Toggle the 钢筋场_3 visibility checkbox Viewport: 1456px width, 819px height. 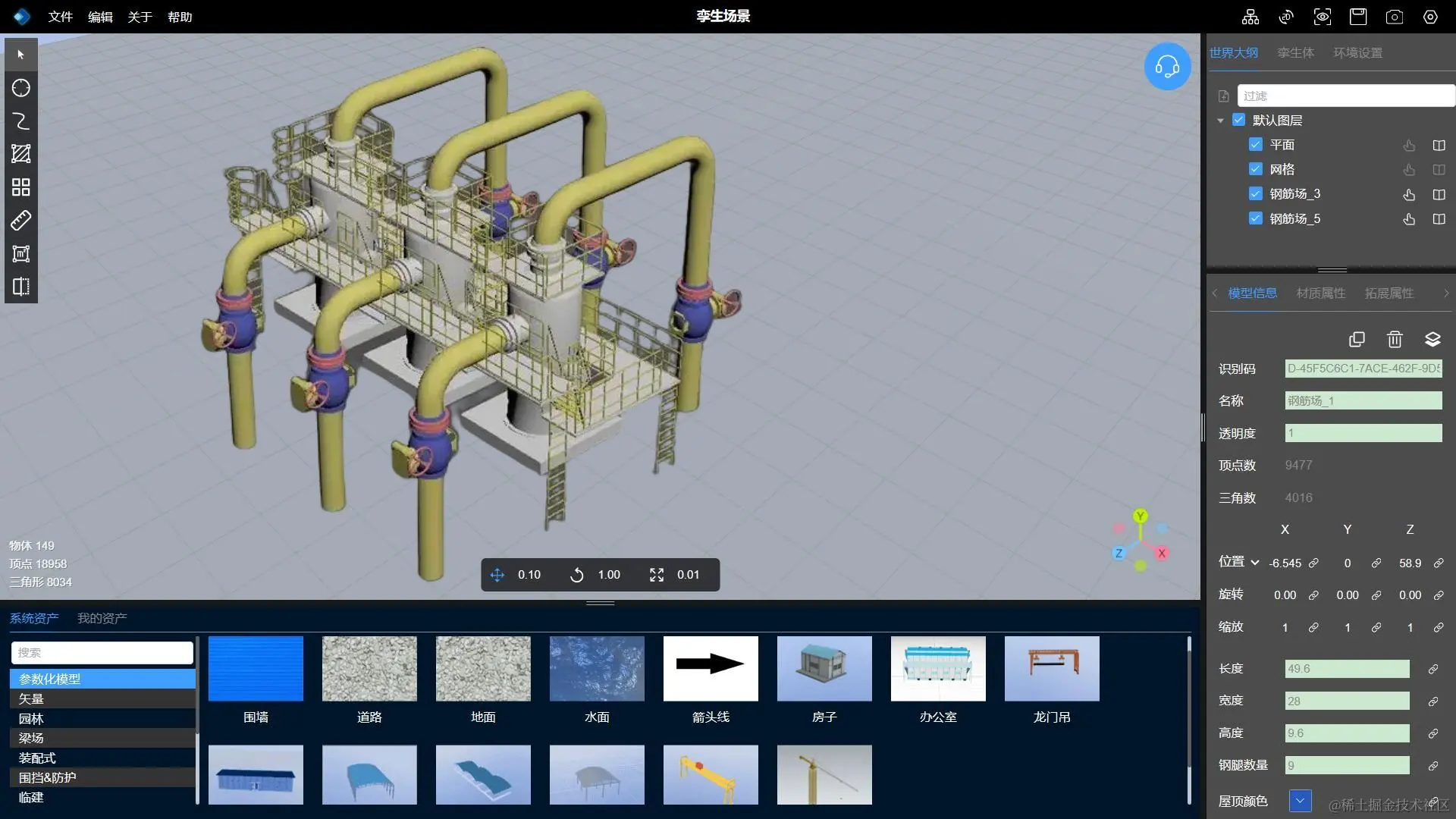(x=1256, y=193)
